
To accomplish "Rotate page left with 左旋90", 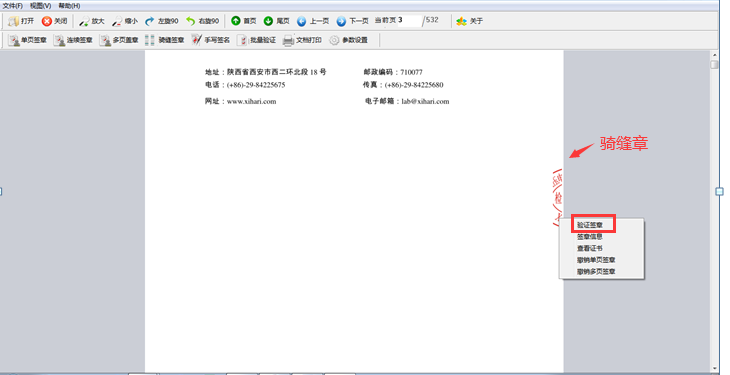I will 162,21.
